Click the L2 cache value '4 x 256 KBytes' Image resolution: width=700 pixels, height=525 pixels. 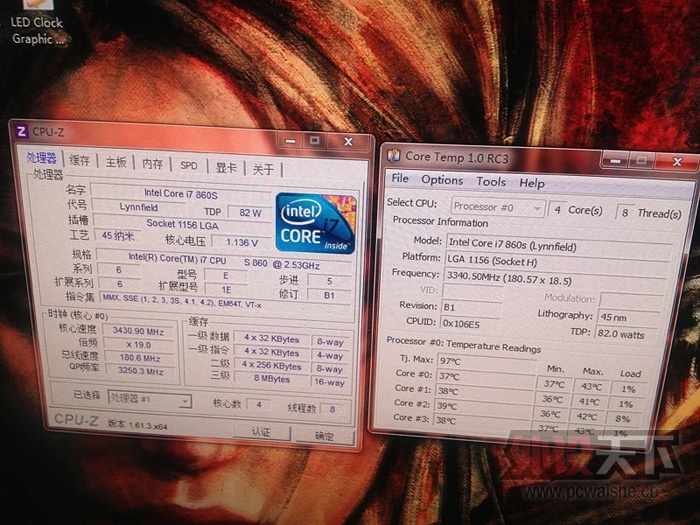(271, 366)
